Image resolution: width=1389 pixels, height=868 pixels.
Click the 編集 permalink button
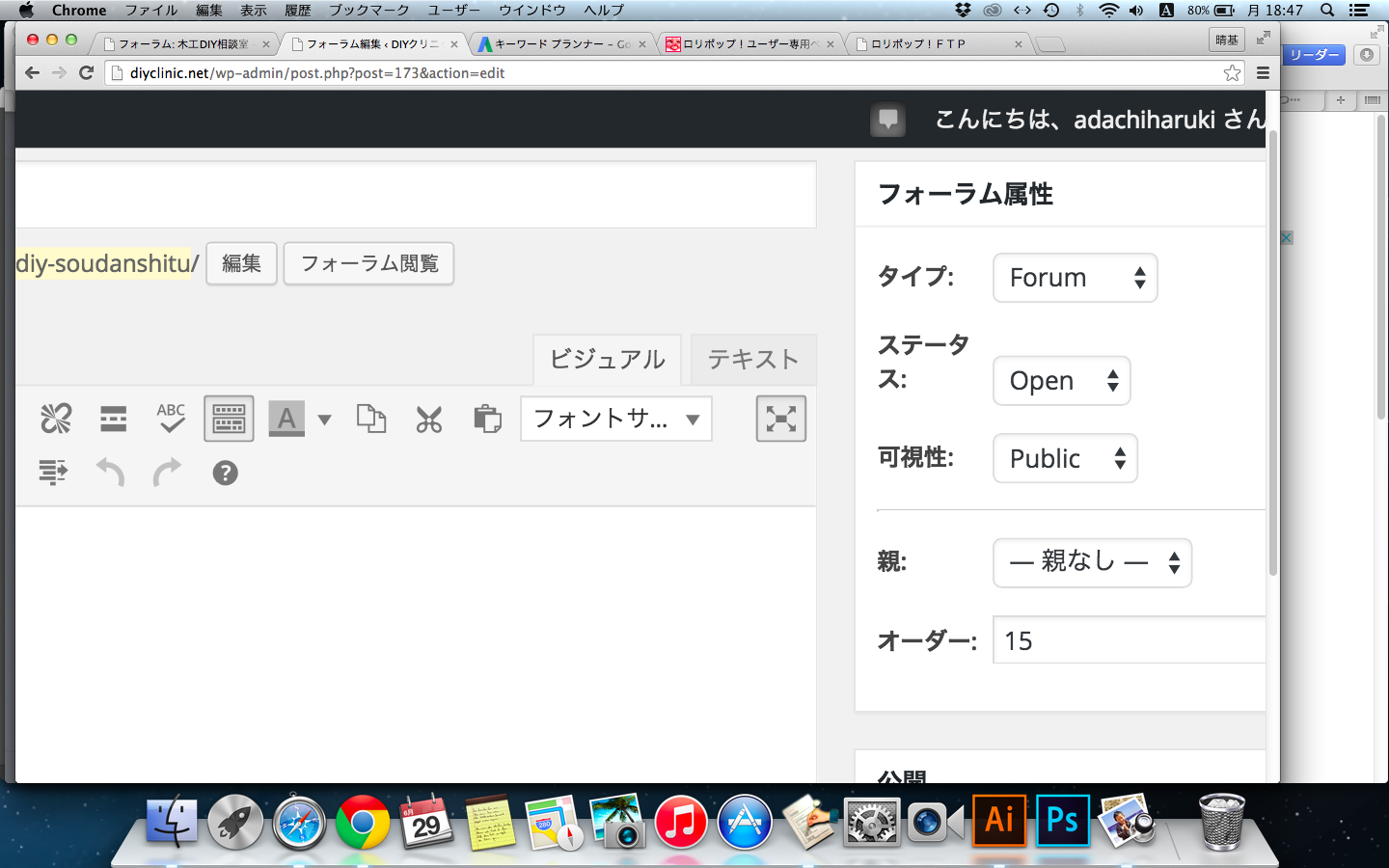tap(241, 263)
